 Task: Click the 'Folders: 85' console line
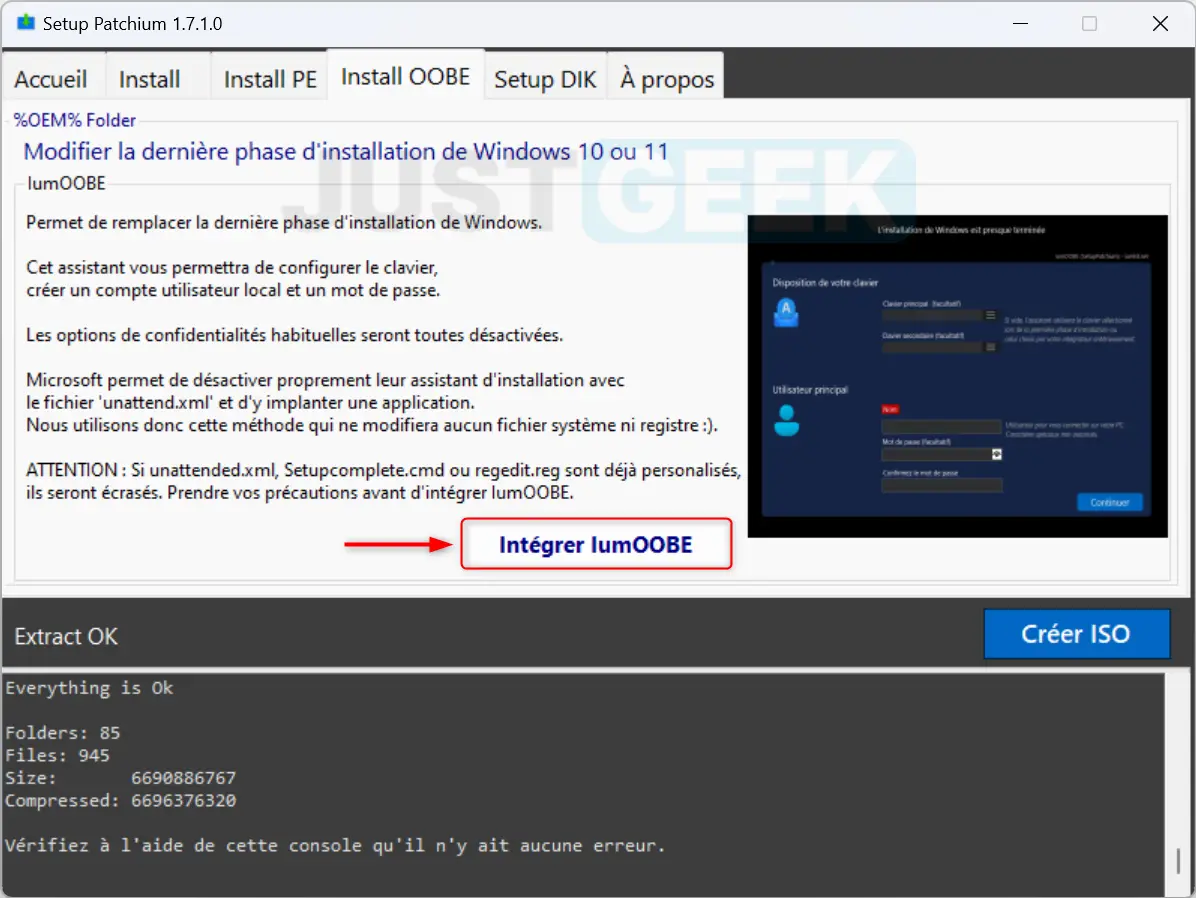[63, 733]
